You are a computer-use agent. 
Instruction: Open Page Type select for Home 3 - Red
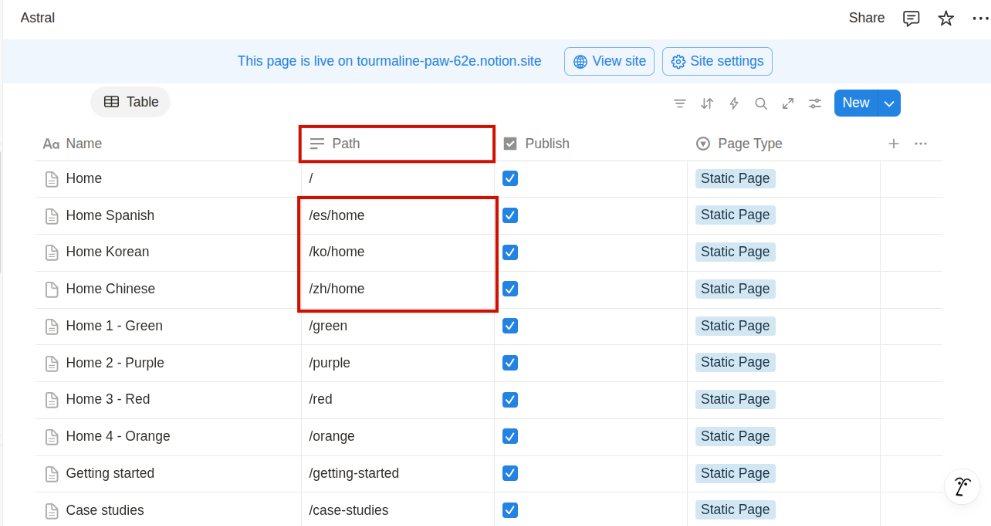[x=735, y=400]
